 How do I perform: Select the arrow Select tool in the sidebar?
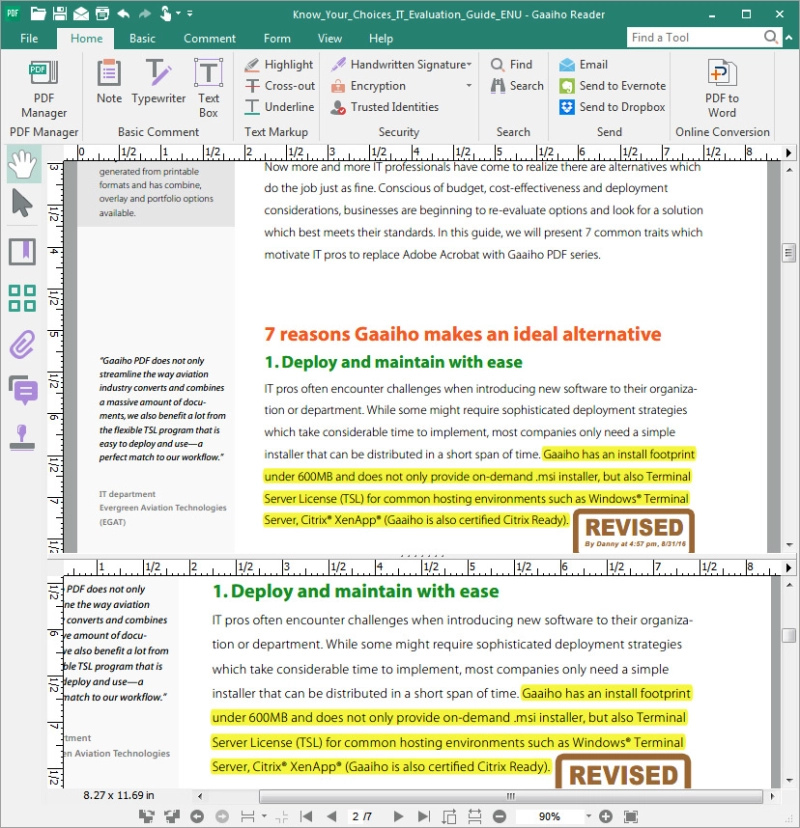coord(22,203)
